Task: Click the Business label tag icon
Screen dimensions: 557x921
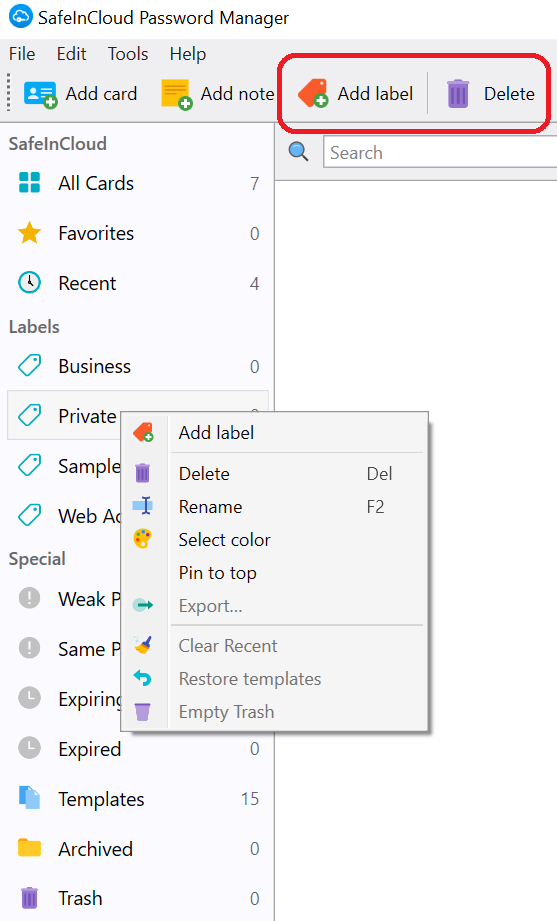Action: pyautogui.click(x=29, y=365)
